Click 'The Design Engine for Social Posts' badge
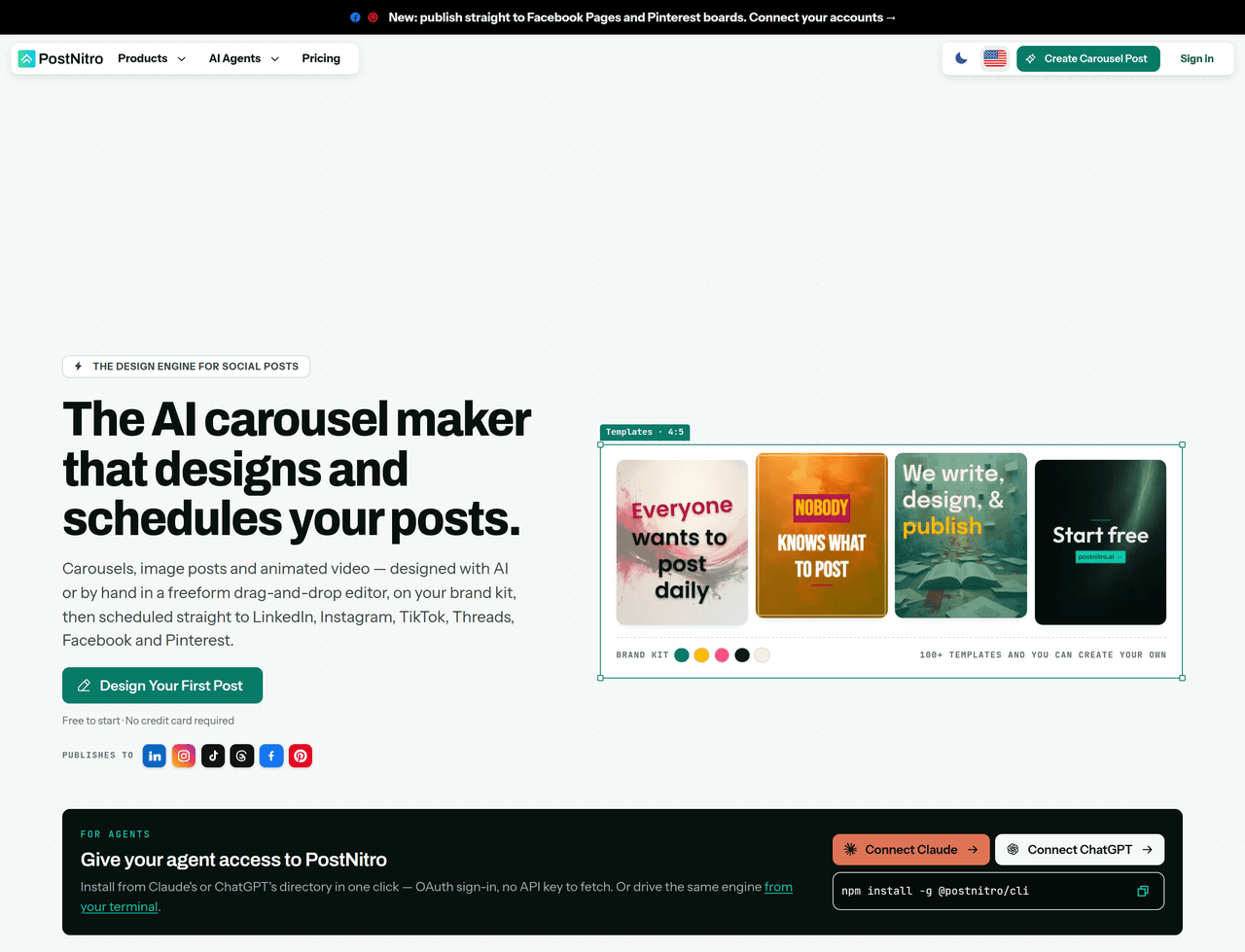 click(x=187, y=367)
